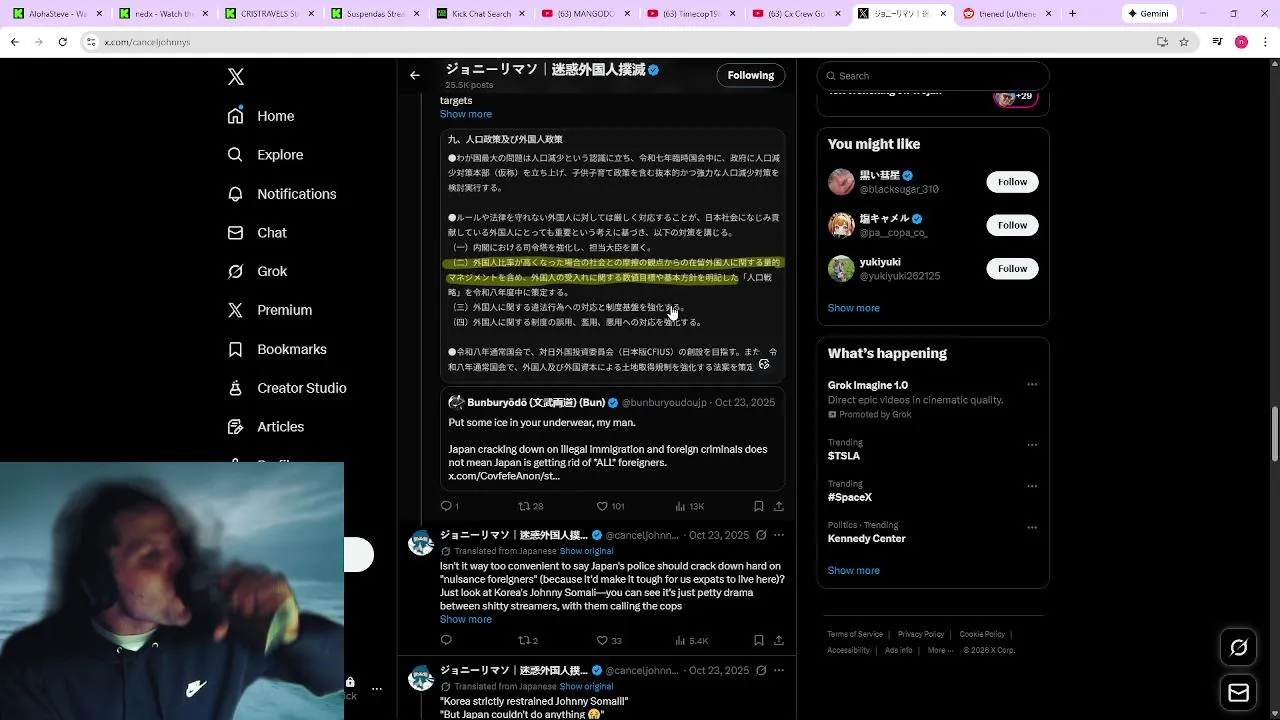Viewport: 1280px width, 720px height.
Task: Open a new browser tab
Action: point(1072,14)
